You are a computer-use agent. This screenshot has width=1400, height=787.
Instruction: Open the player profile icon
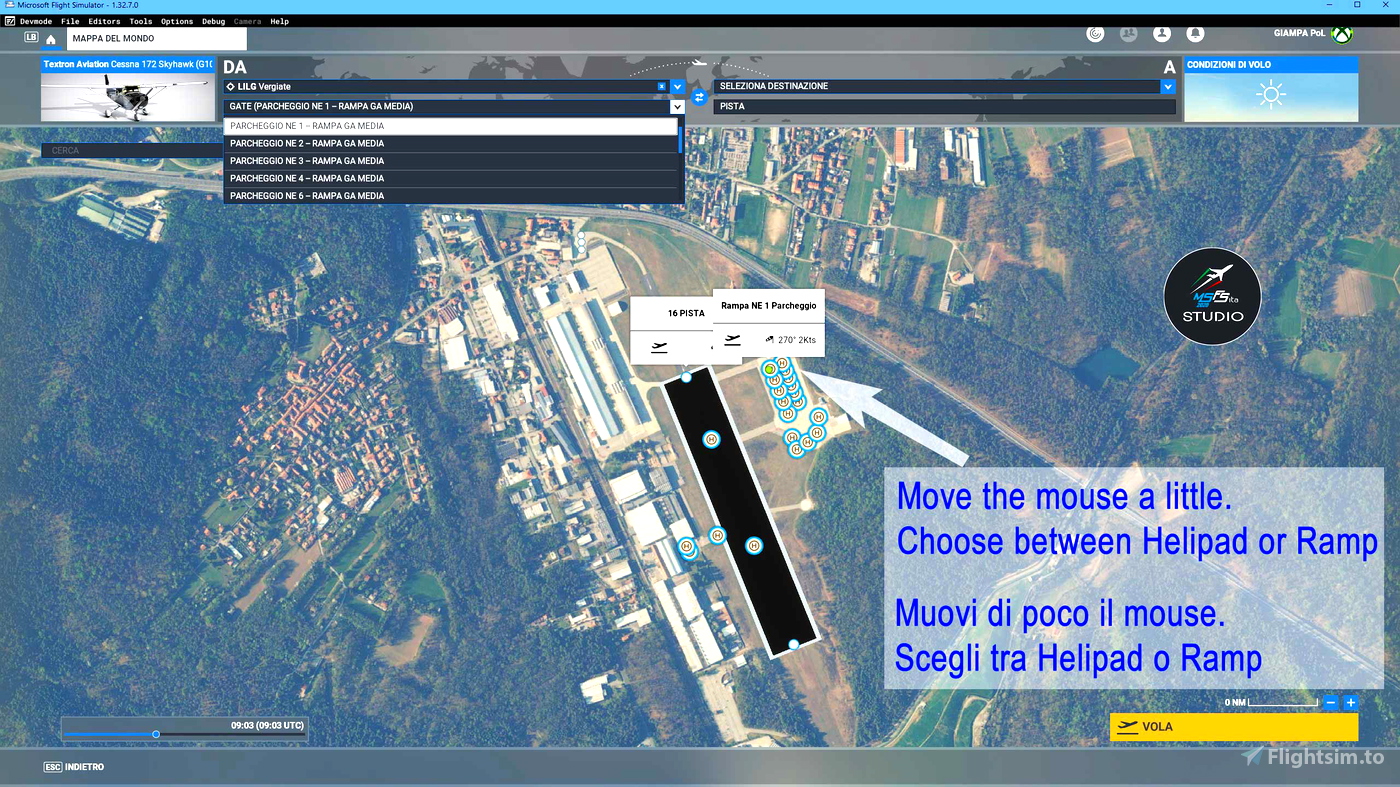click(1162, 34)
